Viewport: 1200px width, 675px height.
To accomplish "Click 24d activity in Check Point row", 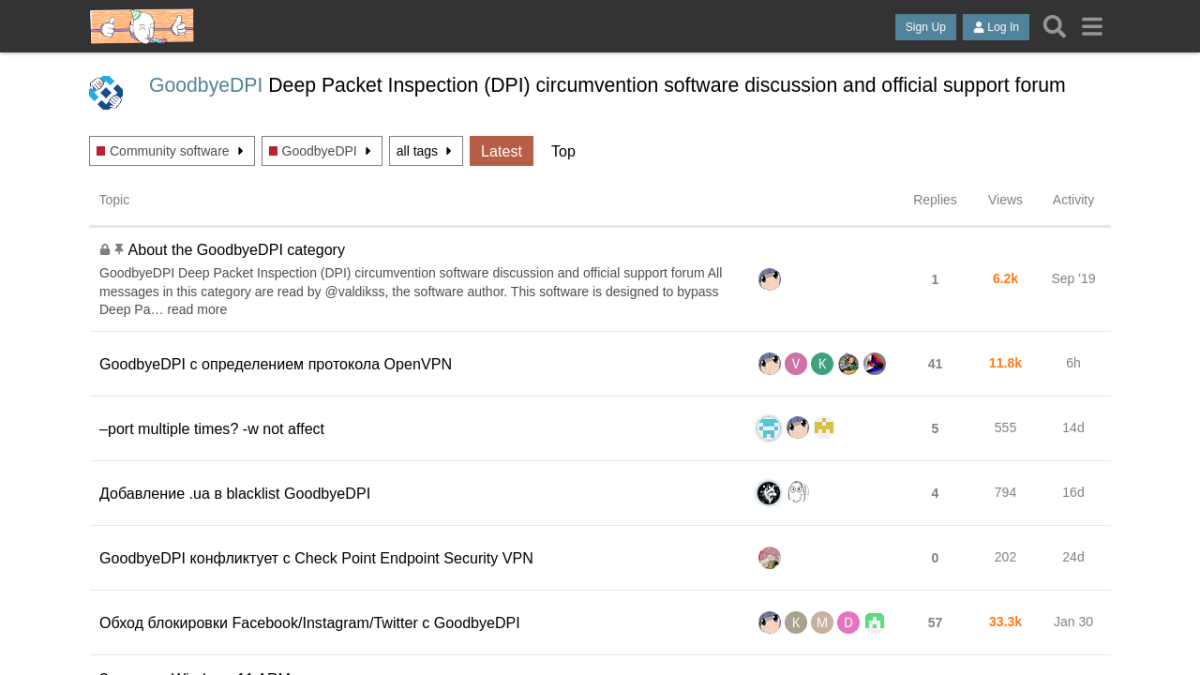I will (1073, 557).
